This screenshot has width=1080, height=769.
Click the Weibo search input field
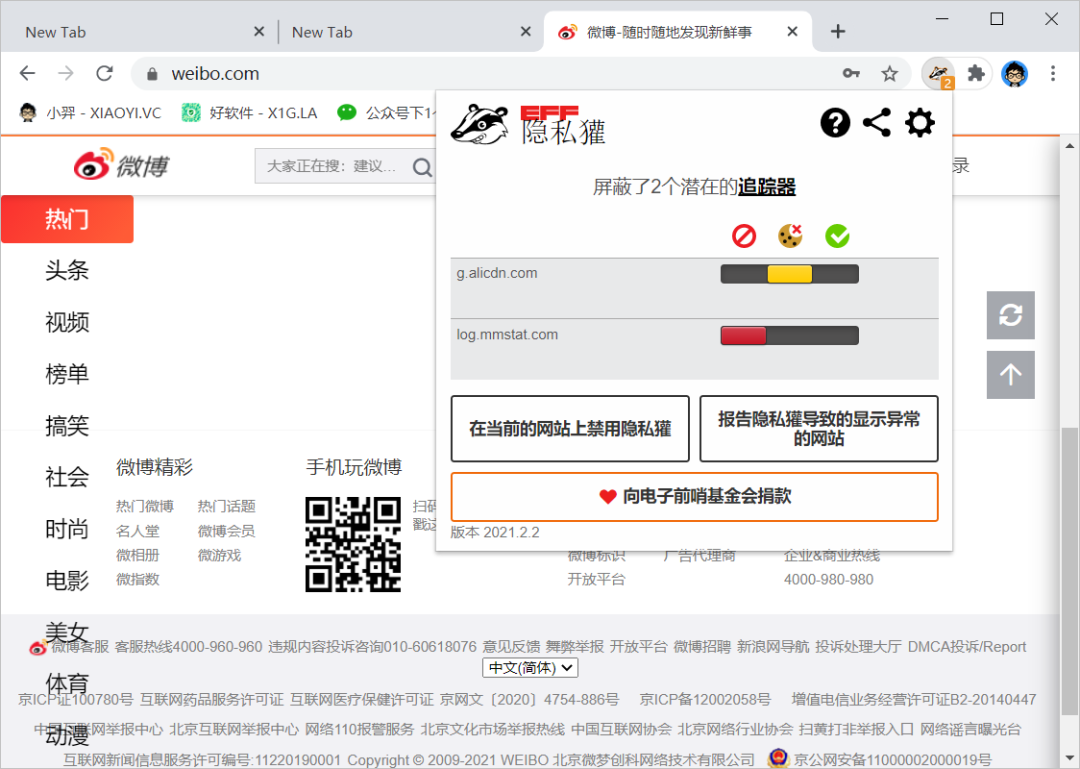(x=332, y=166)
